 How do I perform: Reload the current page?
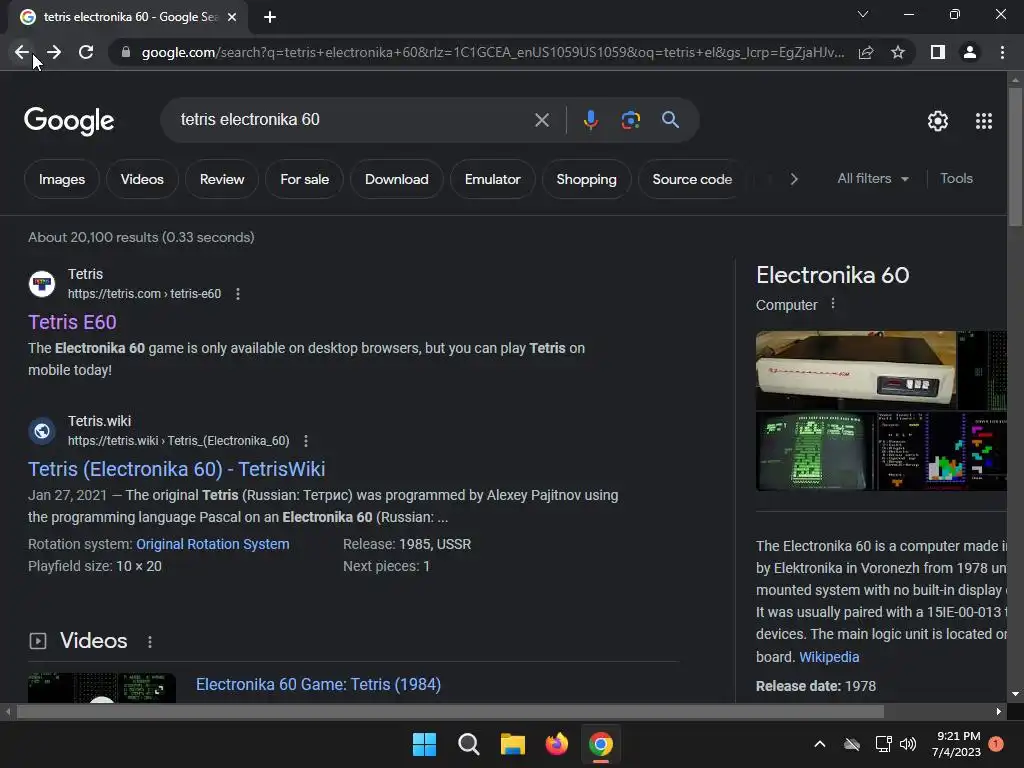[86, 52]
